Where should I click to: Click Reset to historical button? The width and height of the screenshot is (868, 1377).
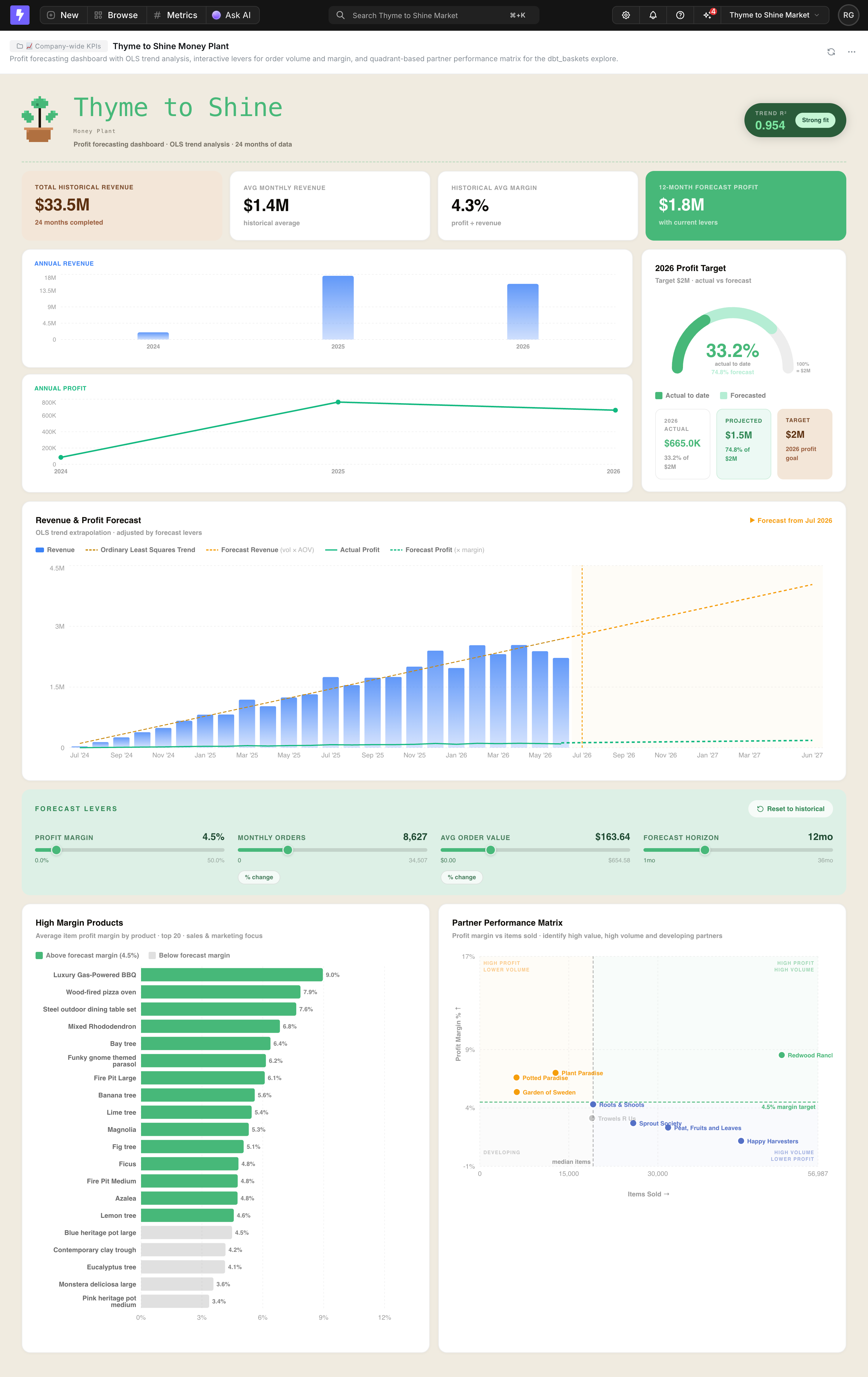[x=790, y=809]
